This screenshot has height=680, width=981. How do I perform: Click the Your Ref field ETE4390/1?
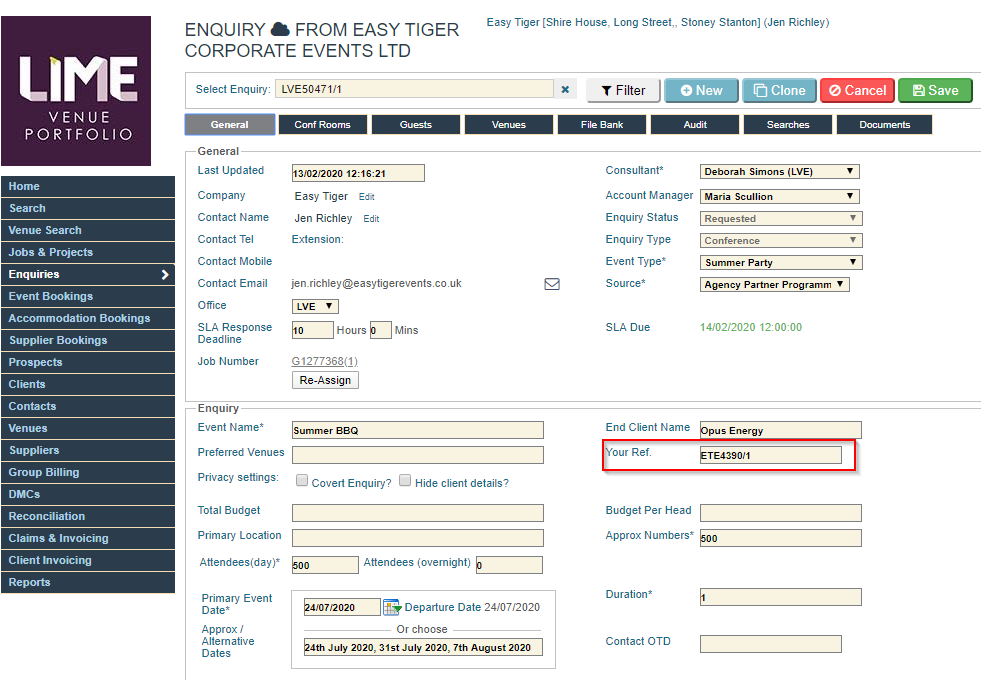coord(770,455)
